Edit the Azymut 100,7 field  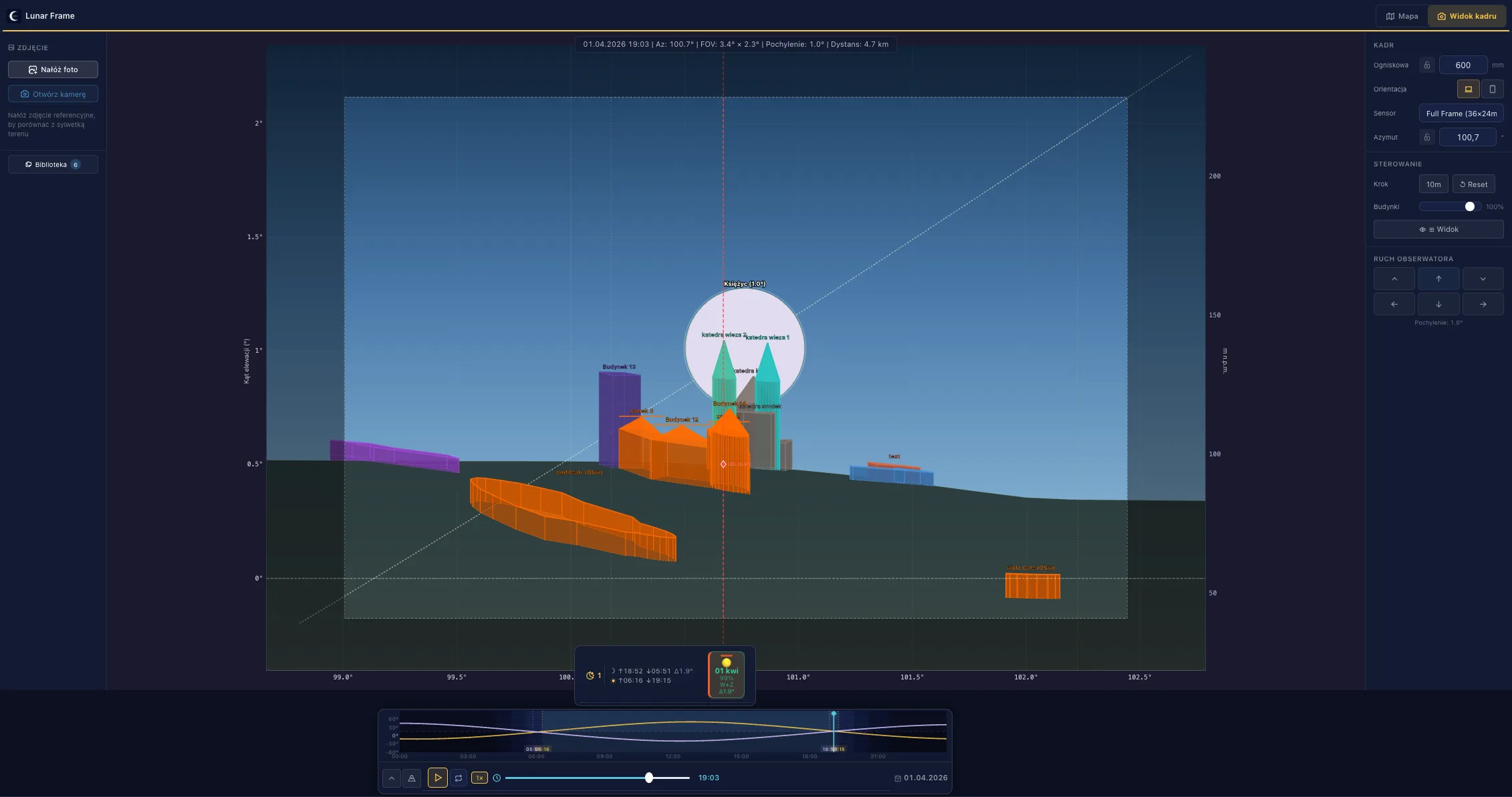(x=1468, y=138)
